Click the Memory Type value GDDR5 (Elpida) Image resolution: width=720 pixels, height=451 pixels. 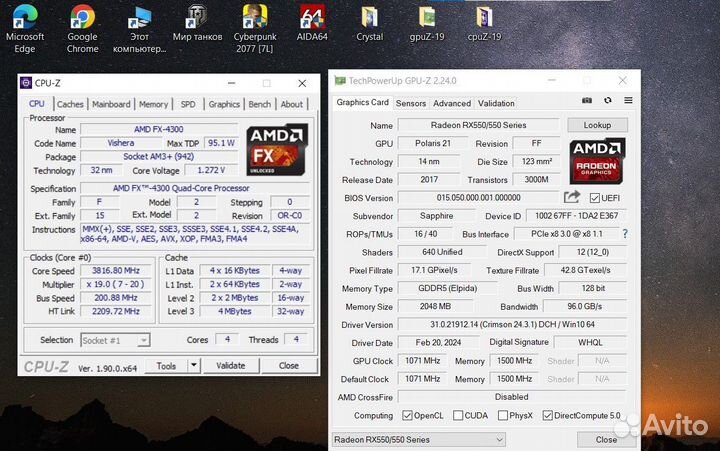[x=447, y=288]
